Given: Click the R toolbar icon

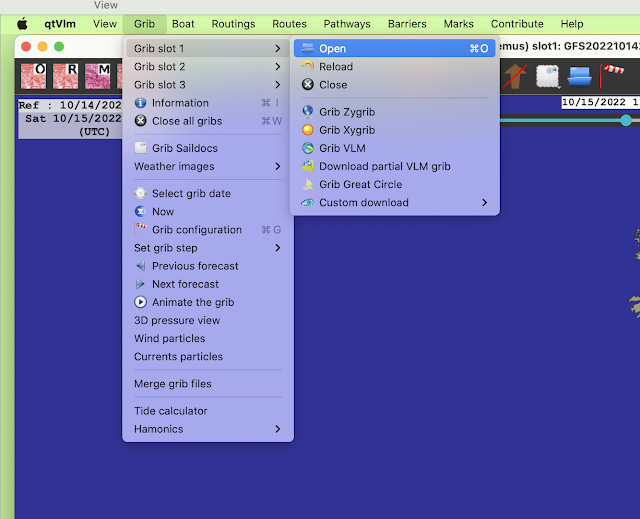Looking at the screenshot, I should coord(65,76).
